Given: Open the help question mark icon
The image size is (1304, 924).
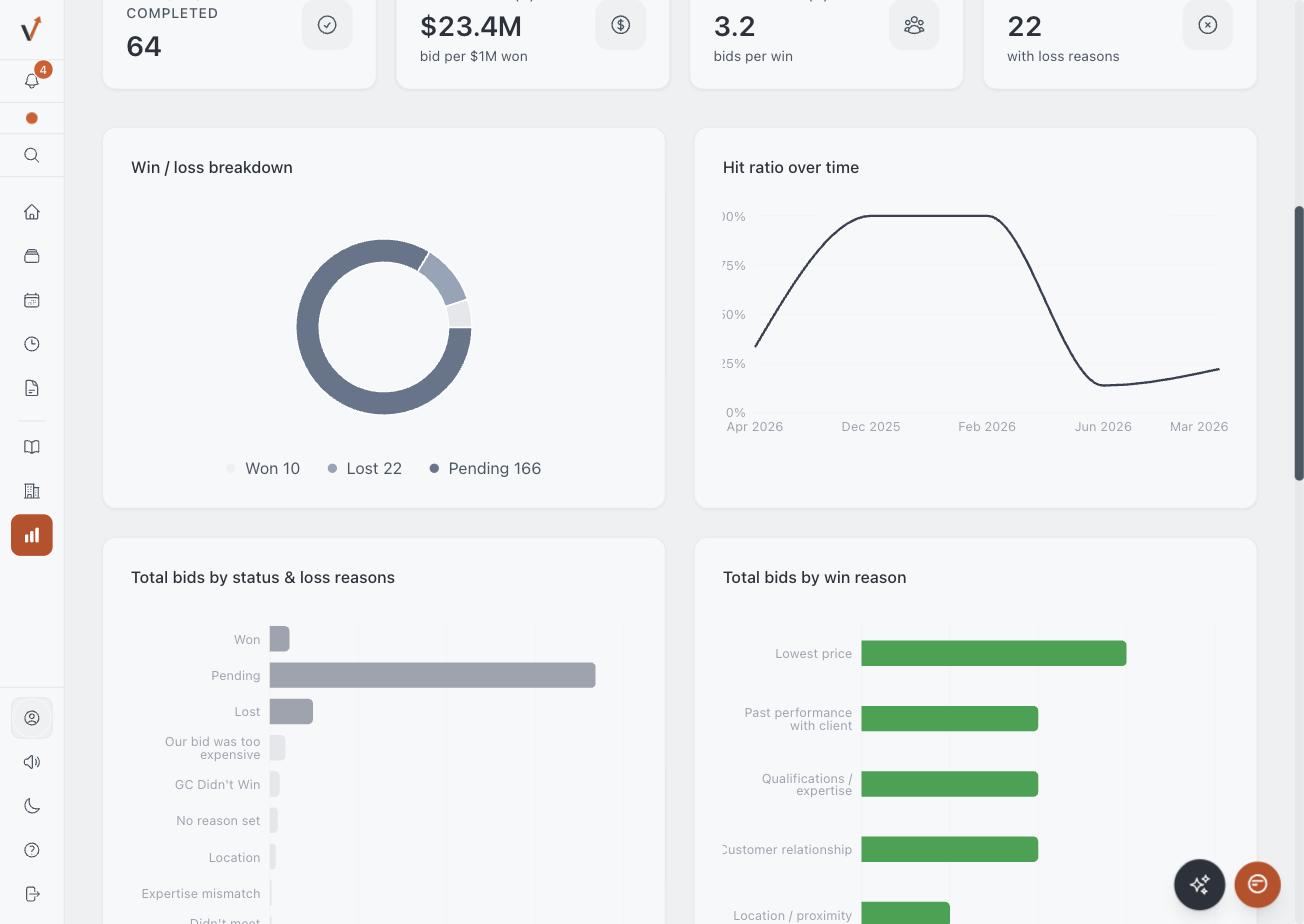Looking at the screenshot, I should pyautogui.click(x=32, y=850).
